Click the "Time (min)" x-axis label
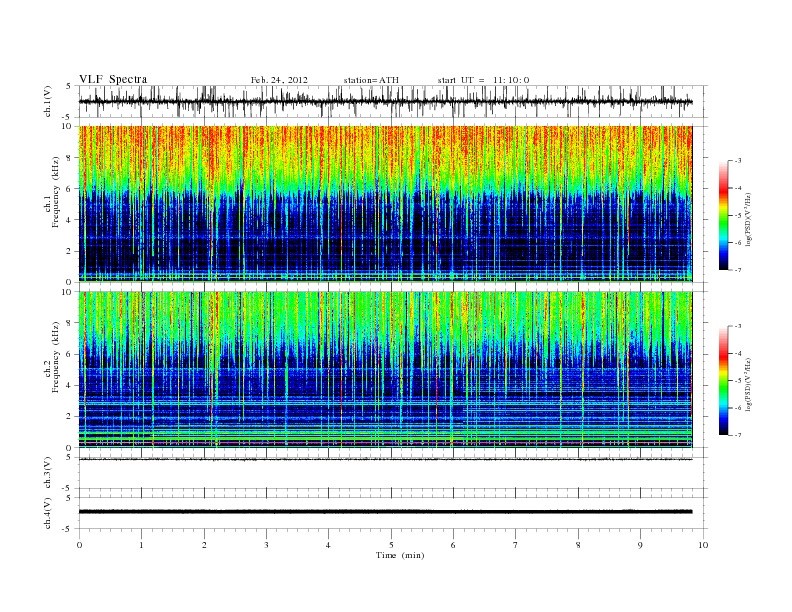The width and height of the screenshot is (792, 612). [400, 555]
